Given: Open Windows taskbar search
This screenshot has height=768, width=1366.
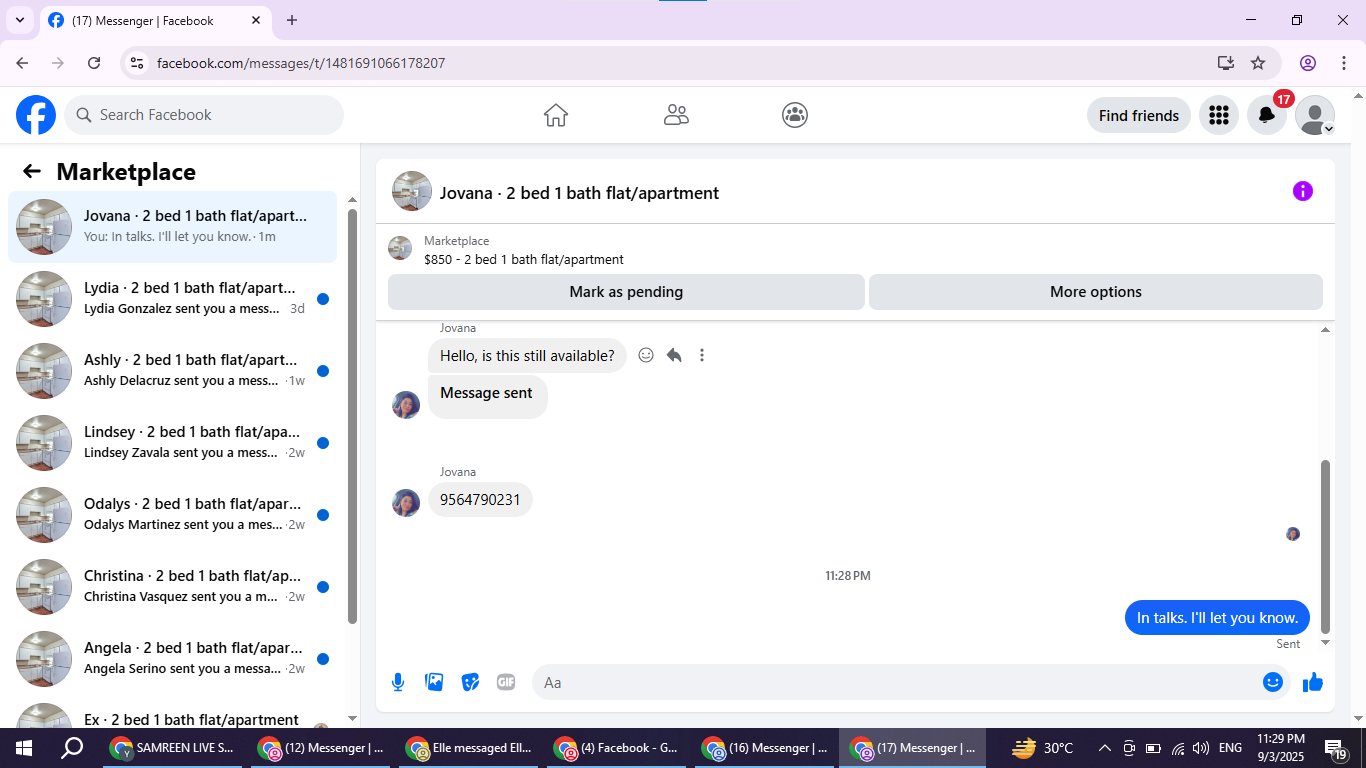Looking at the screenshot, I should pyautogui.click(x=72, y=748).
